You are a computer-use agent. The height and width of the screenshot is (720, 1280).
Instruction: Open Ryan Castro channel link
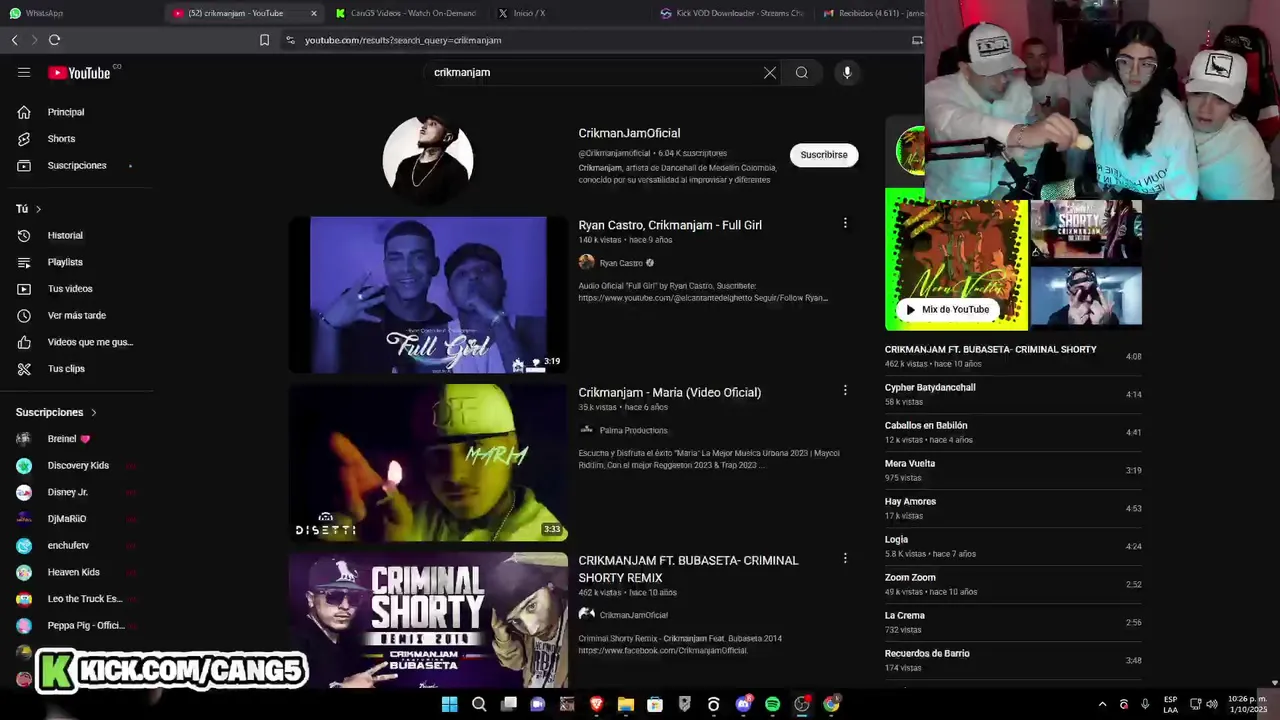coord(621,263)
